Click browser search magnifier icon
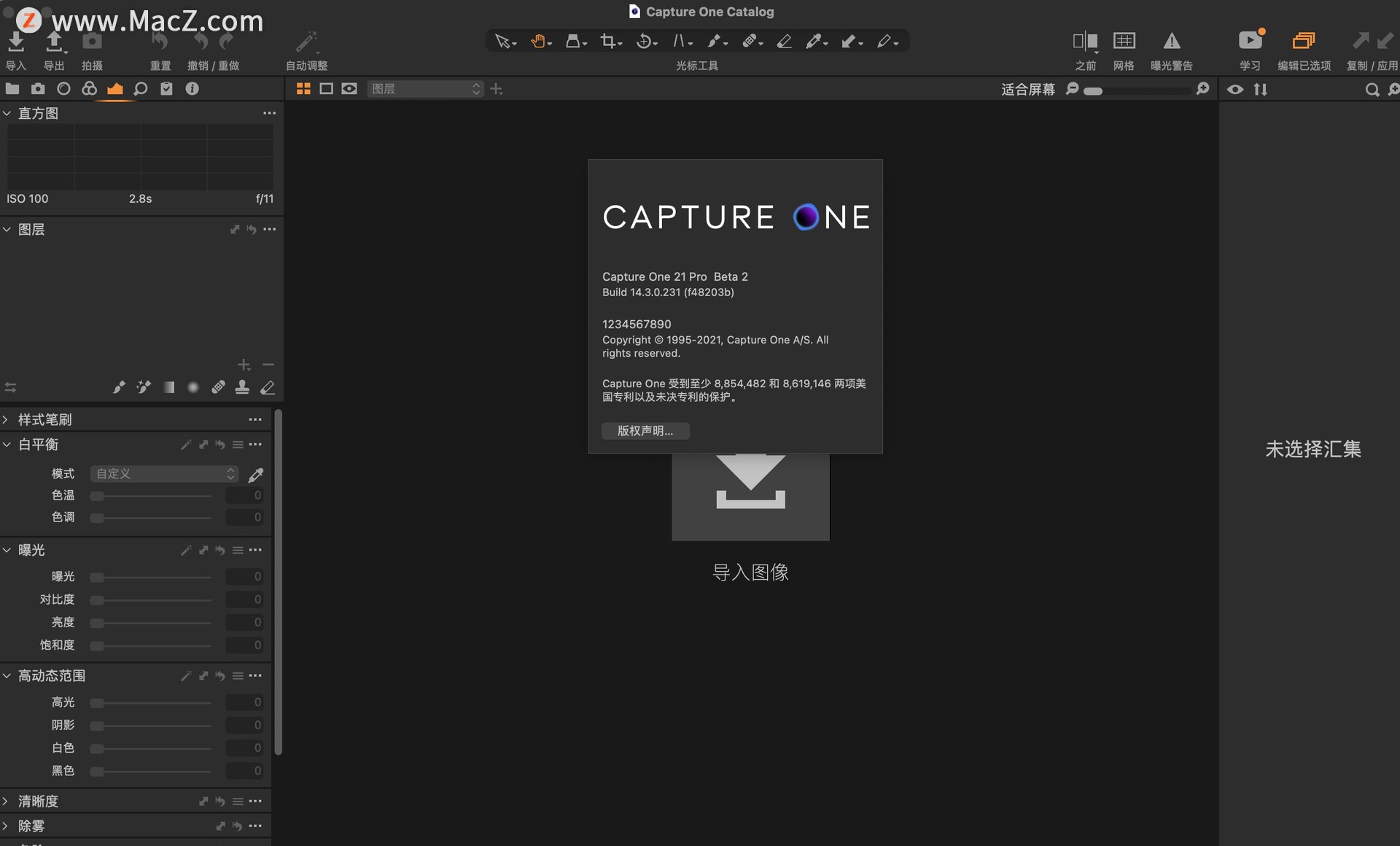The height and width of the screenshot is (846, 1400). coord(1372,89)
